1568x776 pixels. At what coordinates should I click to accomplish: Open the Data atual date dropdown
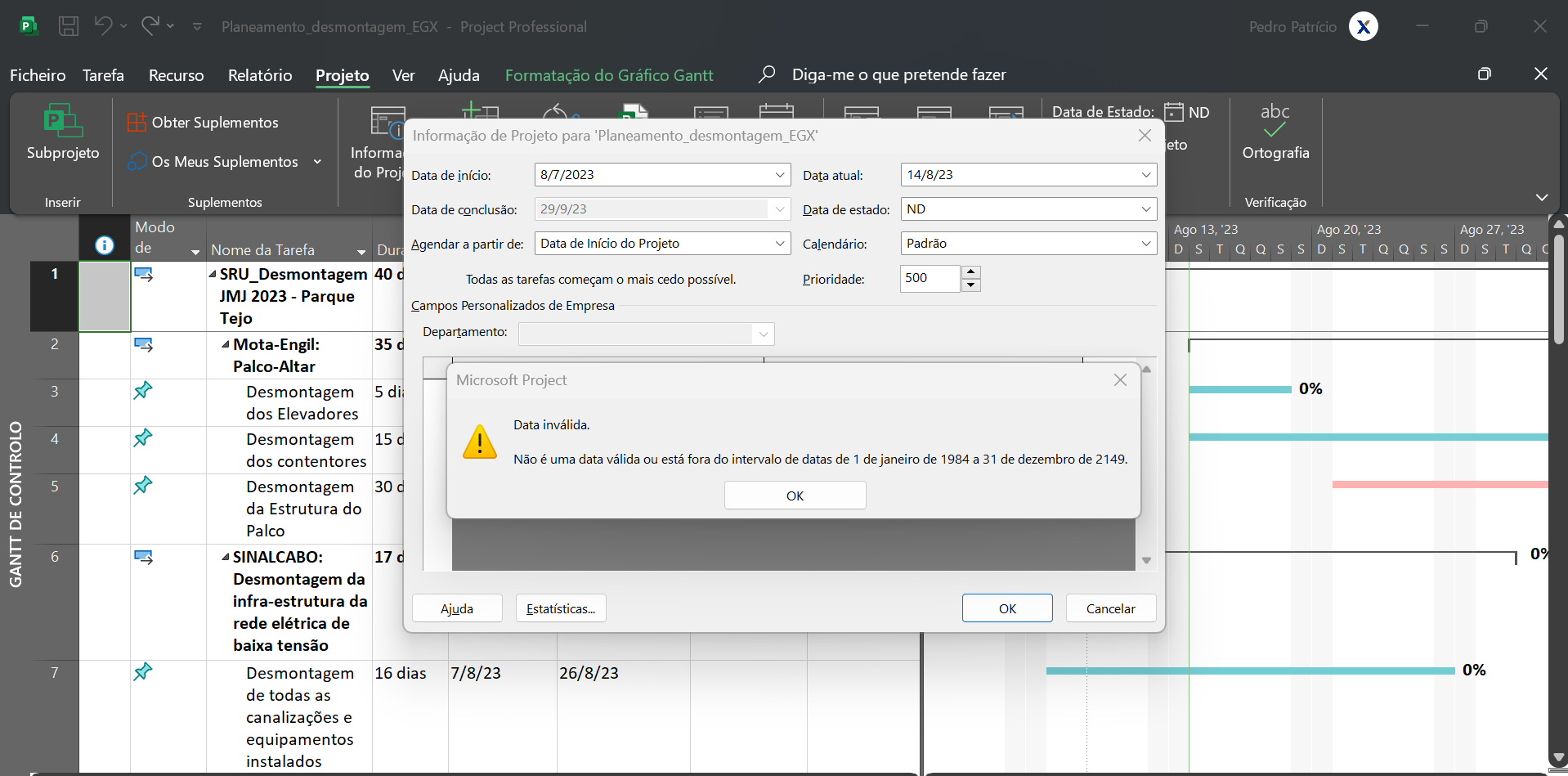click(1146, 175)
